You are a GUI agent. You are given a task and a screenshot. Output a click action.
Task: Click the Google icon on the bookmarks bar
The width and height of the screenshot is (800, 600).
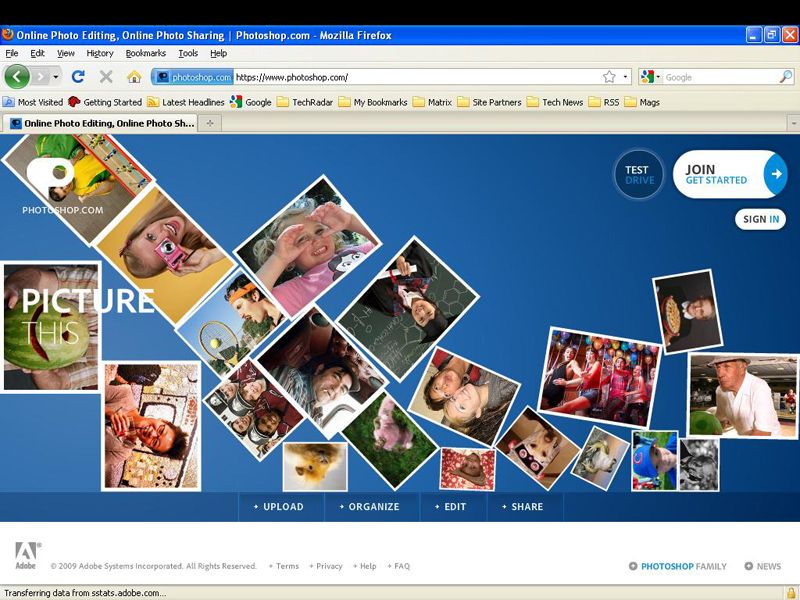coord(236,101)
